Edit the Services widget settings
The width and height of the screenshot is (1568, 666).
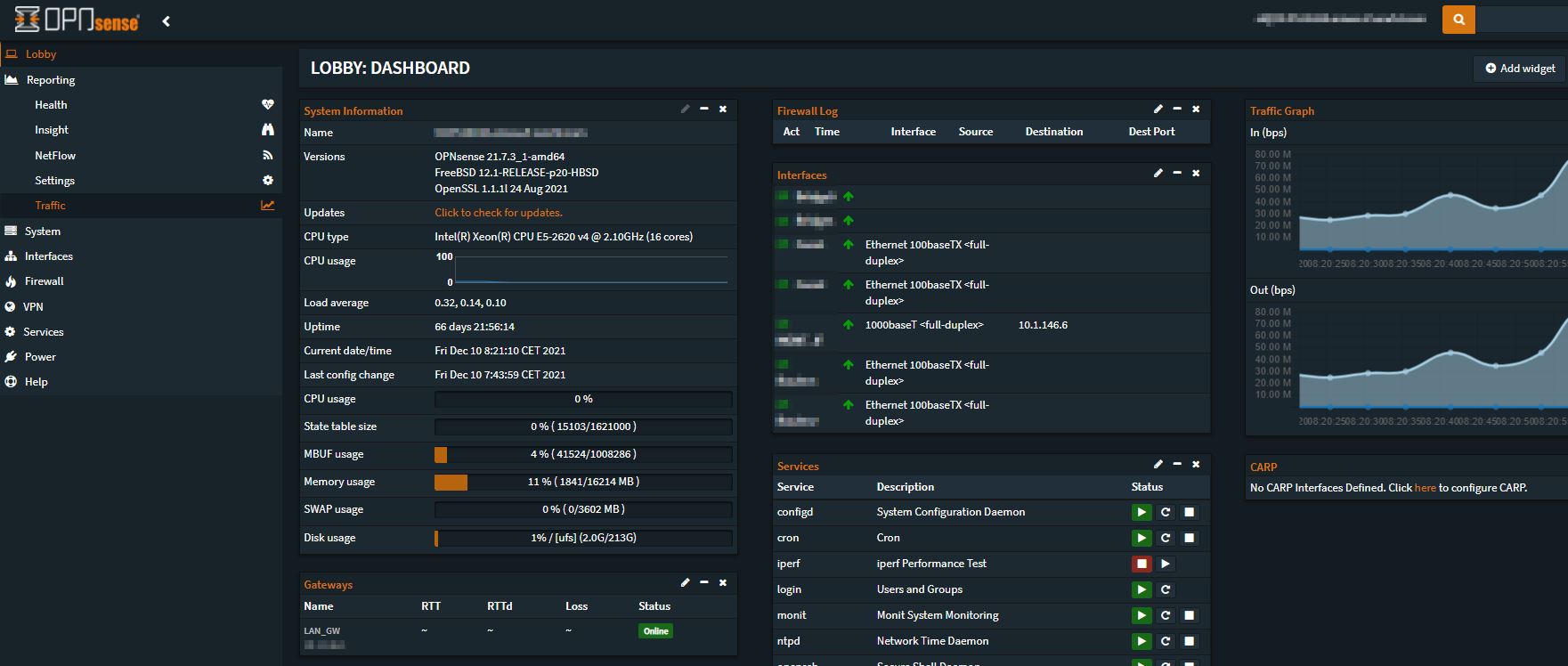(1158, 464)
